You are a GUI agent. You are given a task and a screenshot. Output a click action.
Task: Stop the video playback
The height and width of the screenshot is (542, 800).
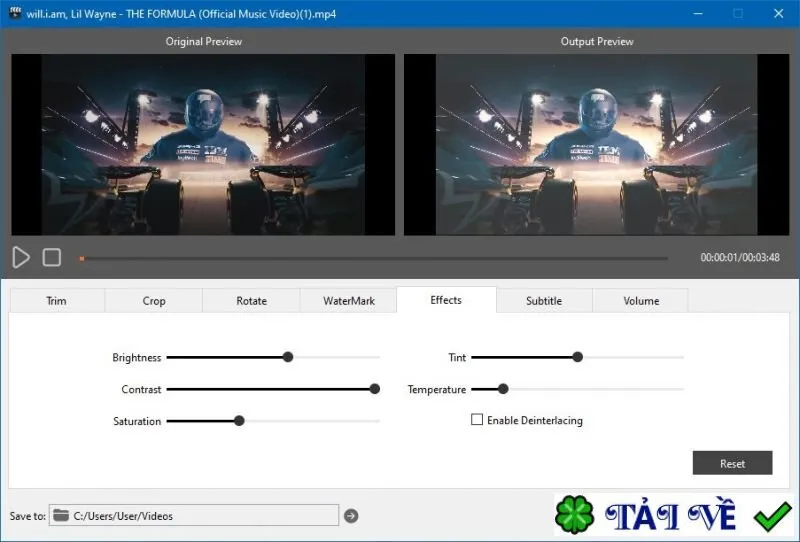tap(52, 257)
